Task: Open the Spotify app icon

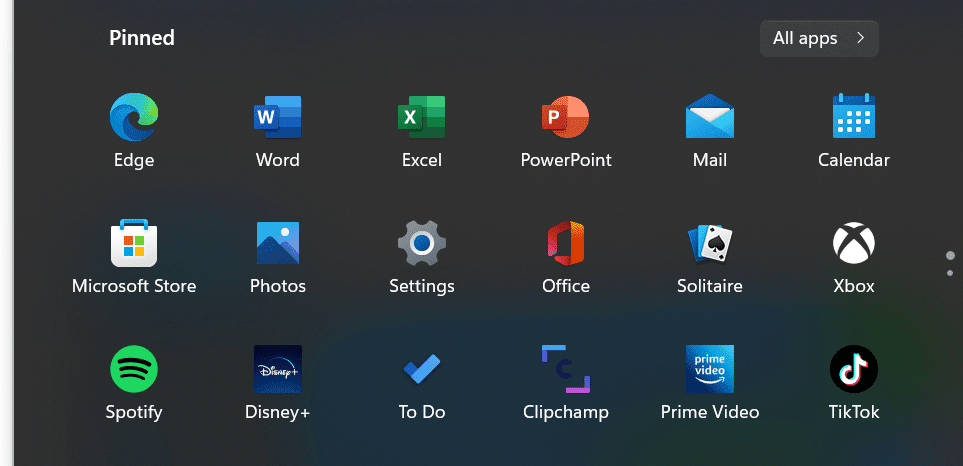Action: 134,369
